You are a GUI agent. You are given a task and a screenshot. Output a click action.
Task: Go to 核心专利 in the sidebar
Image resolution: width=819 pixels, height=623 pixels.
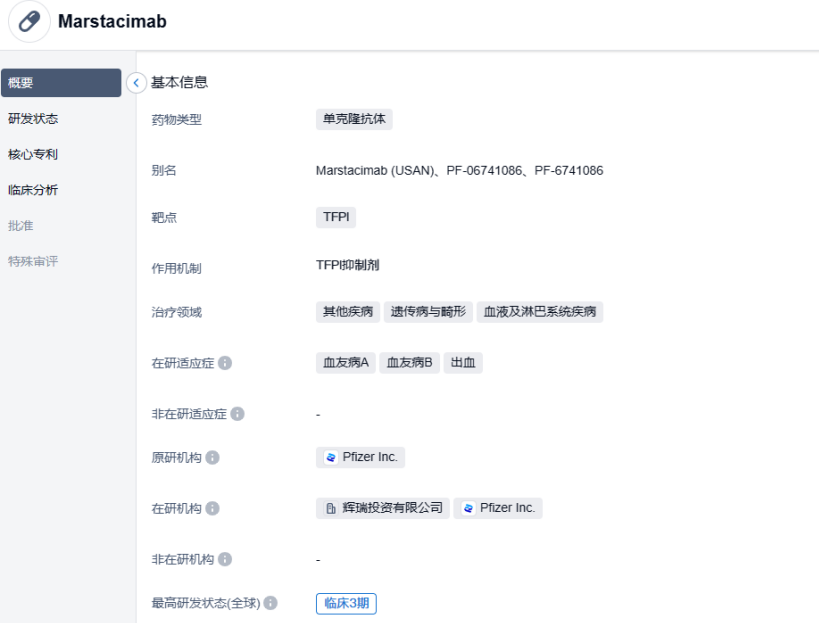(33, 155)
